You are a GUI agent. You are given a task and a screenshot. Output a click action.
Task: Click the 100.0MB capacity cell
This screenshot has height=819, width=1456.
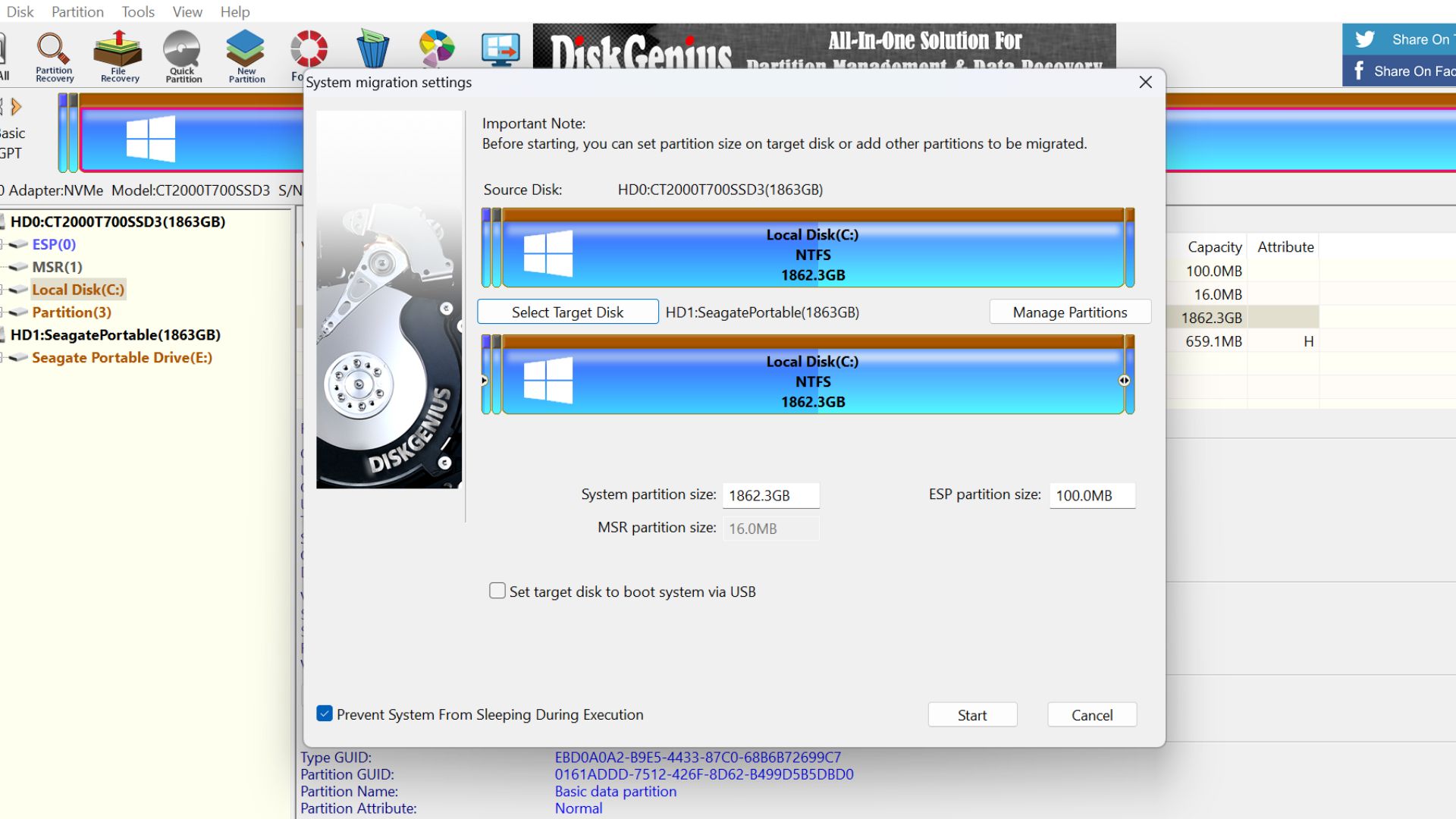[x=1213, y=271]
